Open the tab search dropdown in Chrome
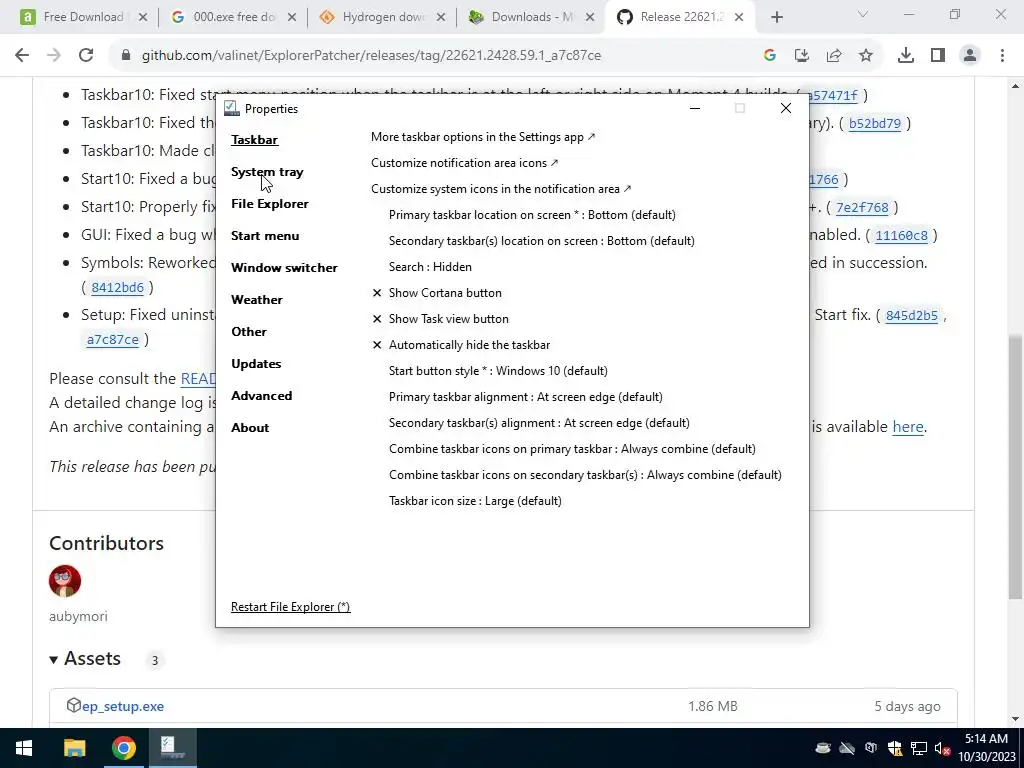 coord(863,14)
